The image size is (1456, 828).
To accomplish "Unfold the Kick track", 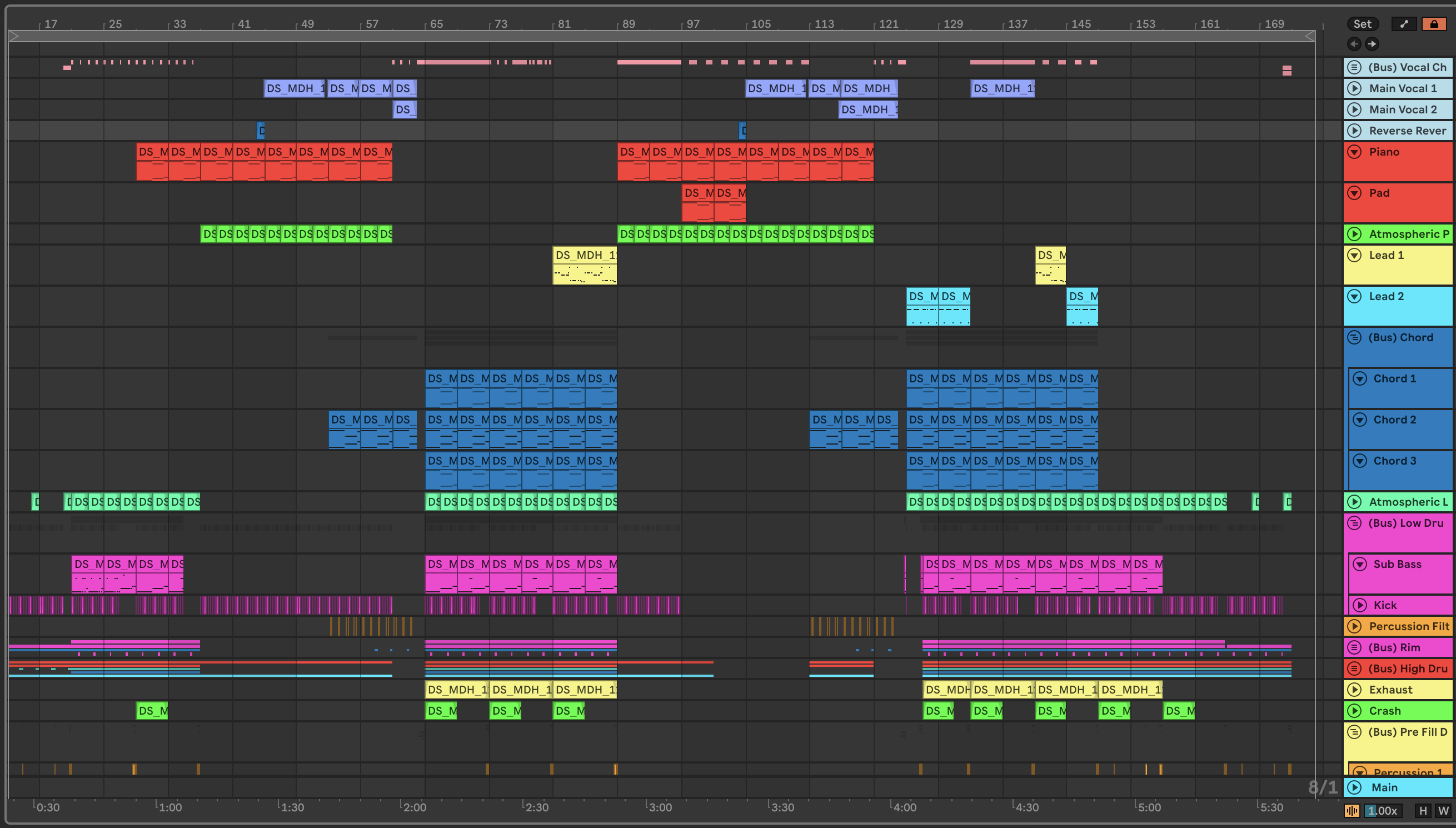I will click(1360, 605).
